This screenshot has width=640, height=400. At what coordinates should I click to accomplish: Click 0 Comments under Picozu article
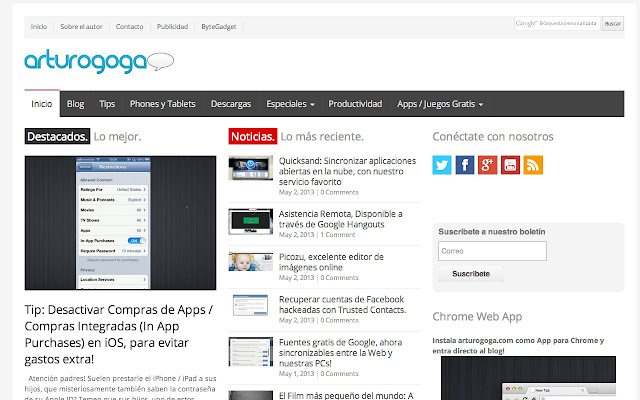click(x=339, y=278)
